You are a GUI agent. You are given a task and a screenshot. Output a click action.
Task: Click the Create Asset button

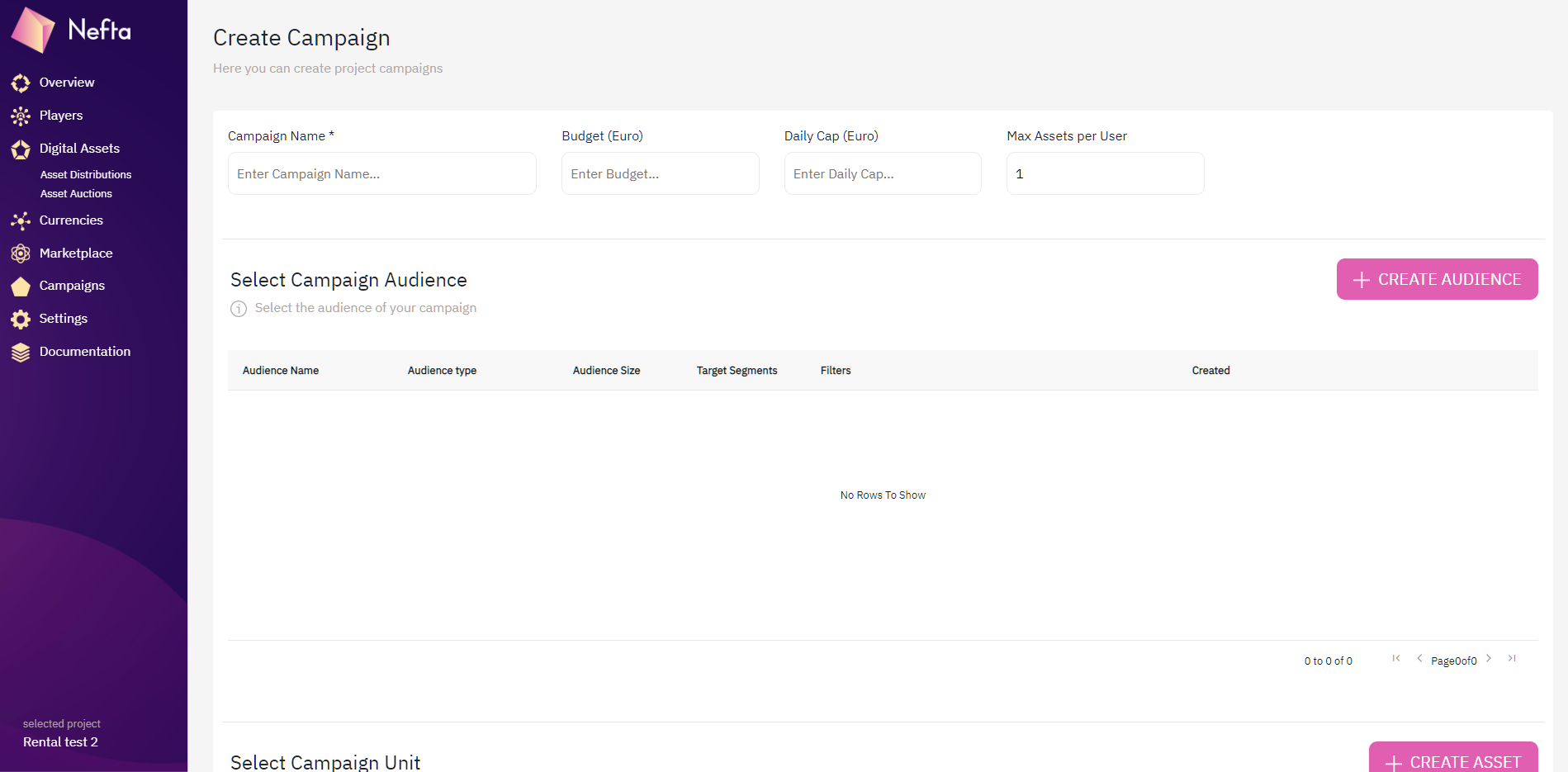click(x=1453, y=757)
